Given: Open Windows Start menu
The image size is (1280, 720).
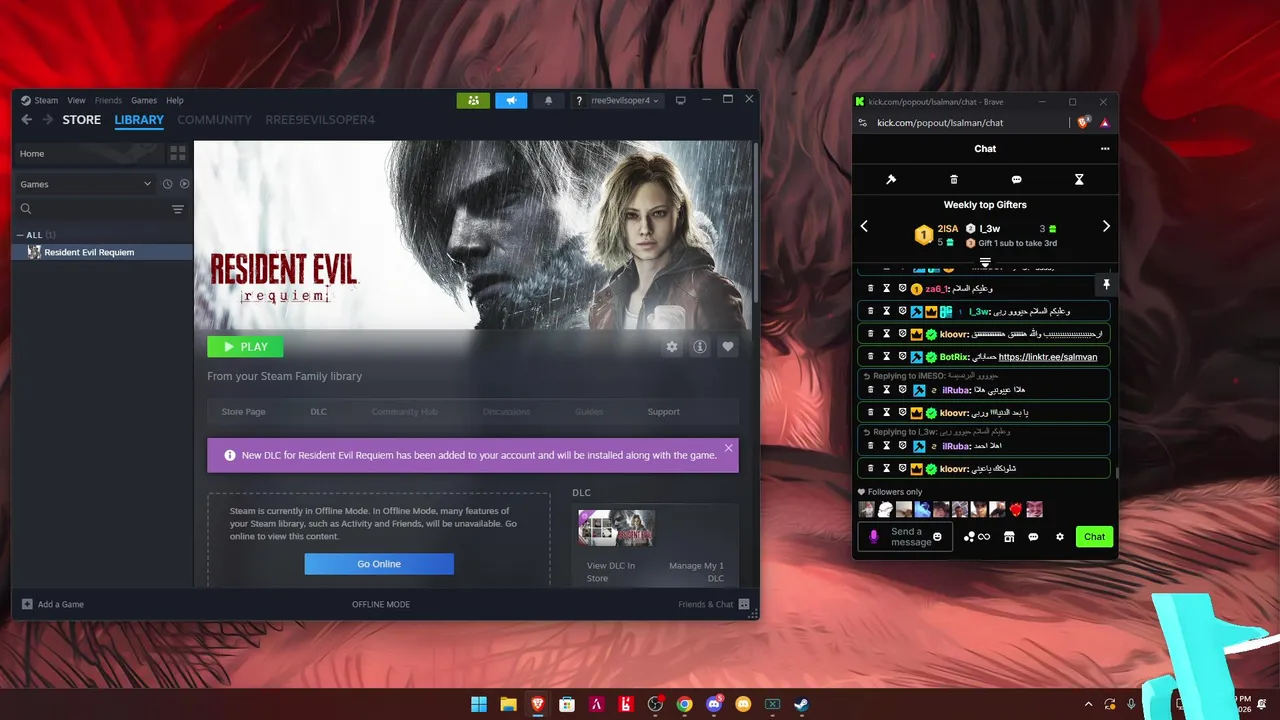Looking at the screenshot, I should coord(479,704).
